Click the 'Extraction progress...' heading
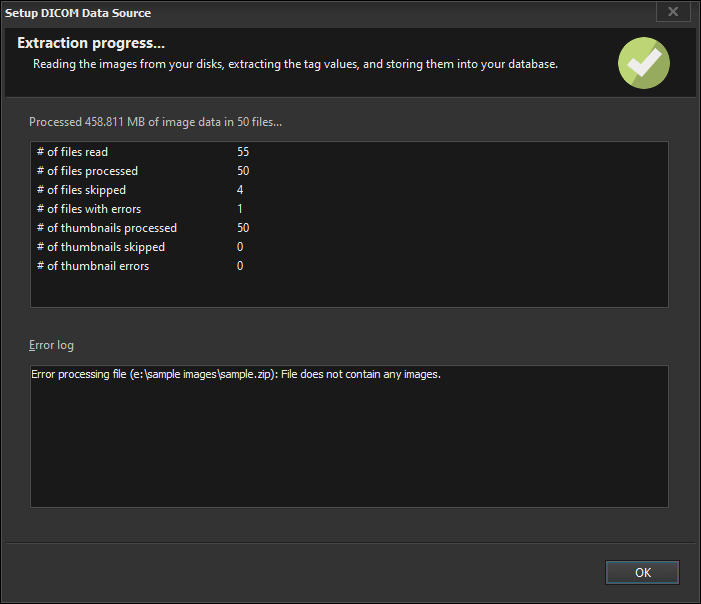The image size is (701, 604). pyautogui.click(x=91, y=44)
